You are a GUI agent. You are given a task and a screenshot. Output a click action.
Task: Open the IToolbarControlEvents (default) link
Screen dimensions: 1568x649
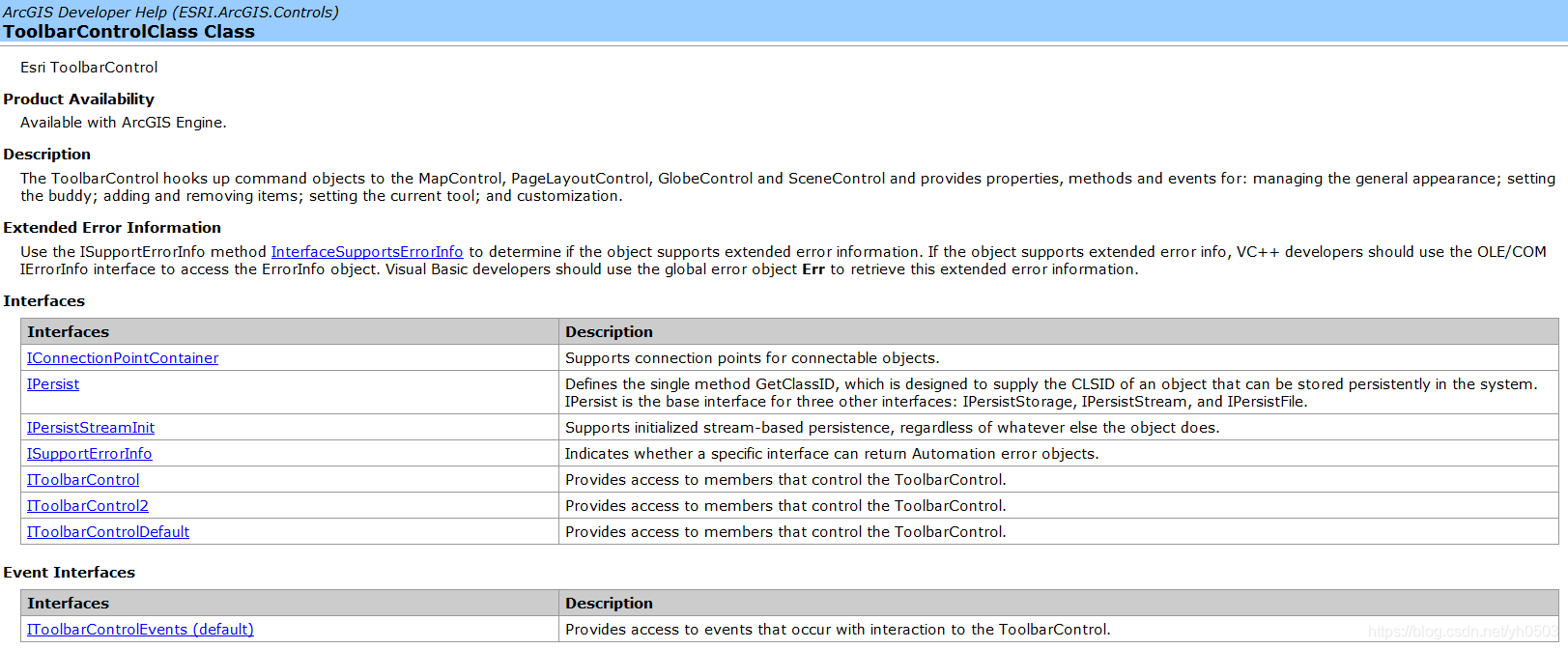point(140,630)
